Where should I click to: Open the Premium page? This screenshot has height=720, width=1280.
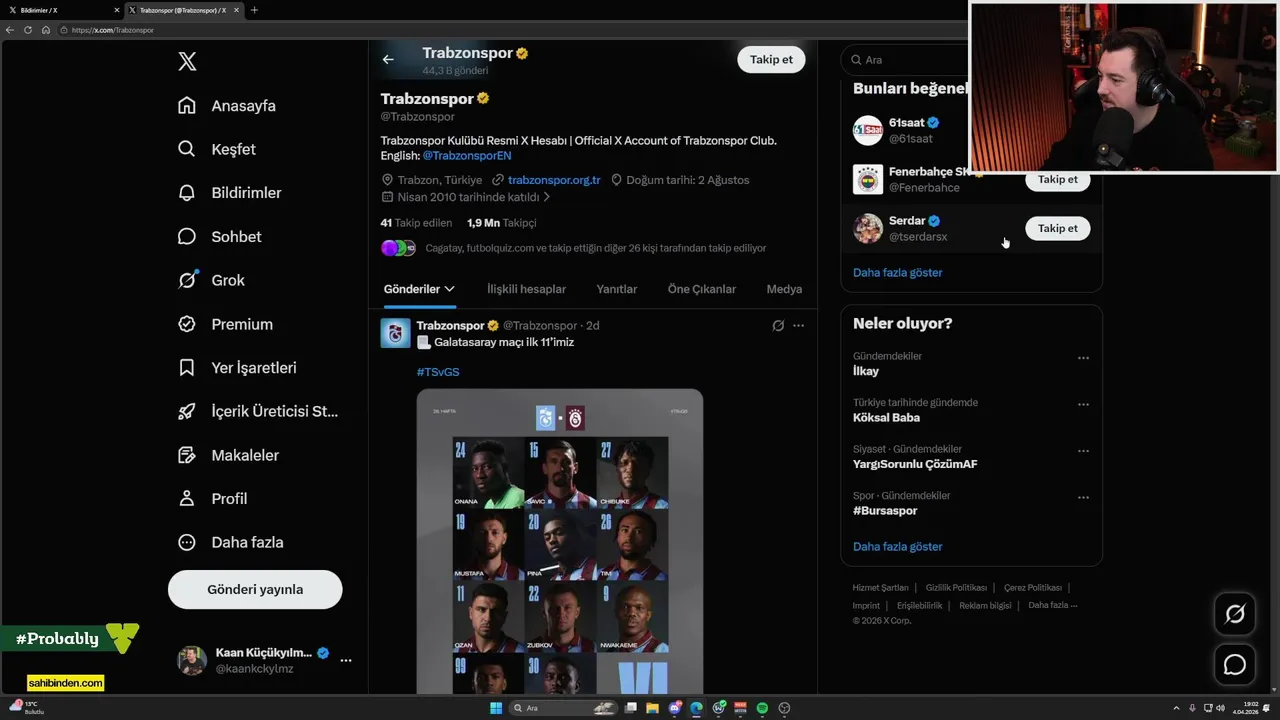coord(225,324)
